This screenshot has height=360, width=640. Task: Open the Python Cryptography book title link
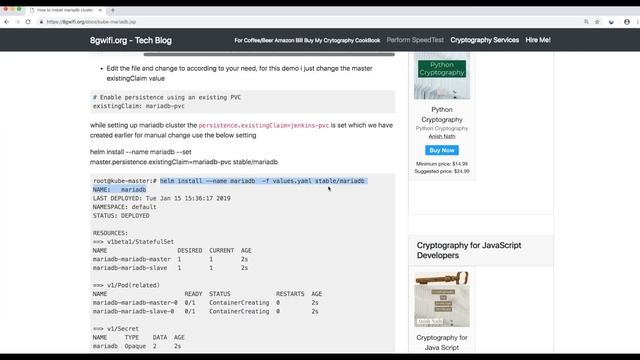(x=442, y=115)
